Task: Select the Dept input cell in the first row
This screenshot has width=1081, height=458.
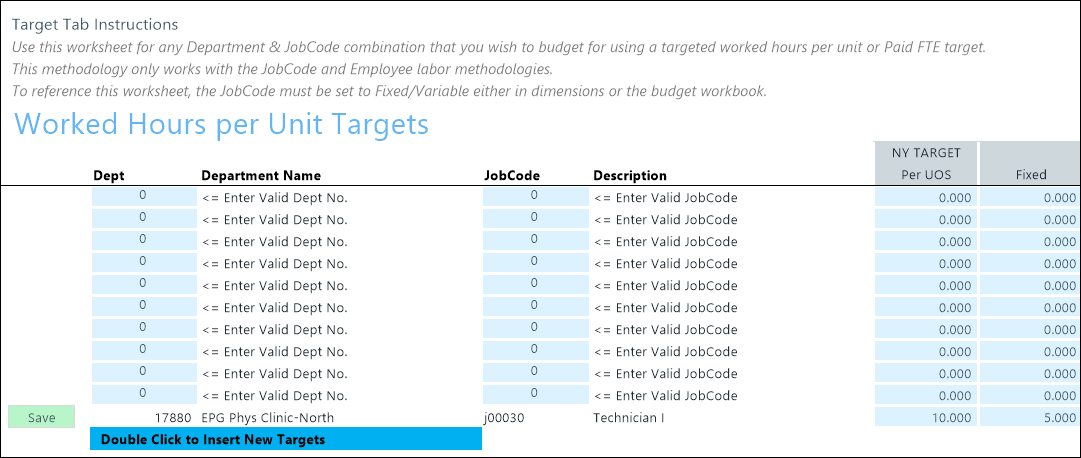Action: point(143,197)
